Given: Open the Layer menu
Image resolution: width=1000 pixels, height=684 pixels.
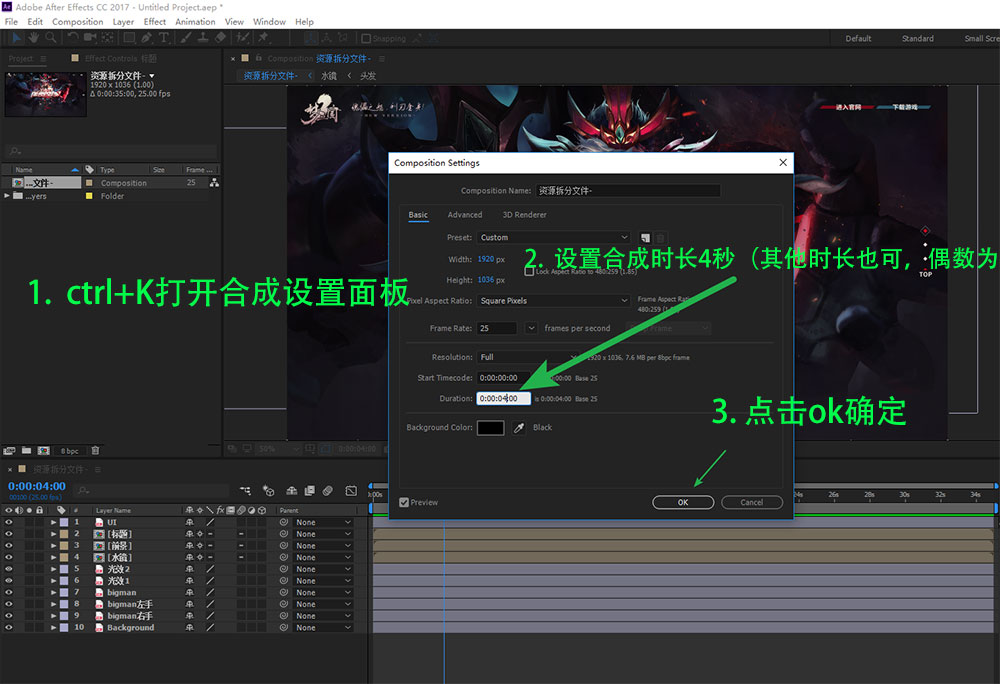Looking at the screenshot, I should [123, 22].
